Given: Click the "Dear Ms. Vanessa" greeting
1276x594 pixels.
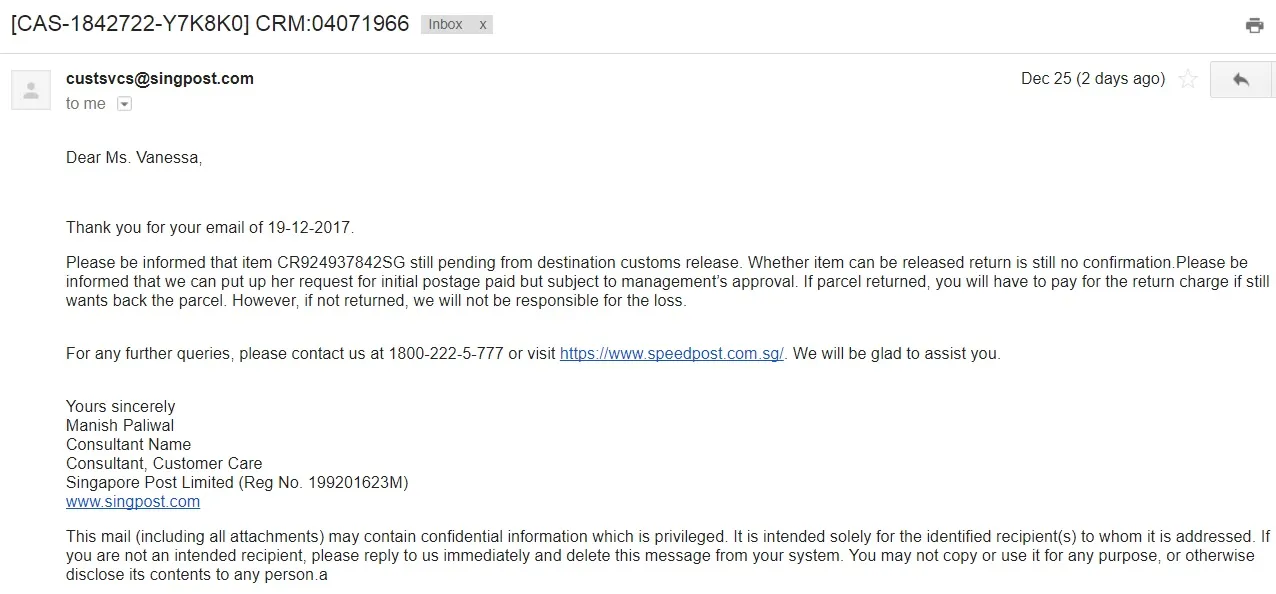Looking at the screenshot, I should [x=134, y=157].
